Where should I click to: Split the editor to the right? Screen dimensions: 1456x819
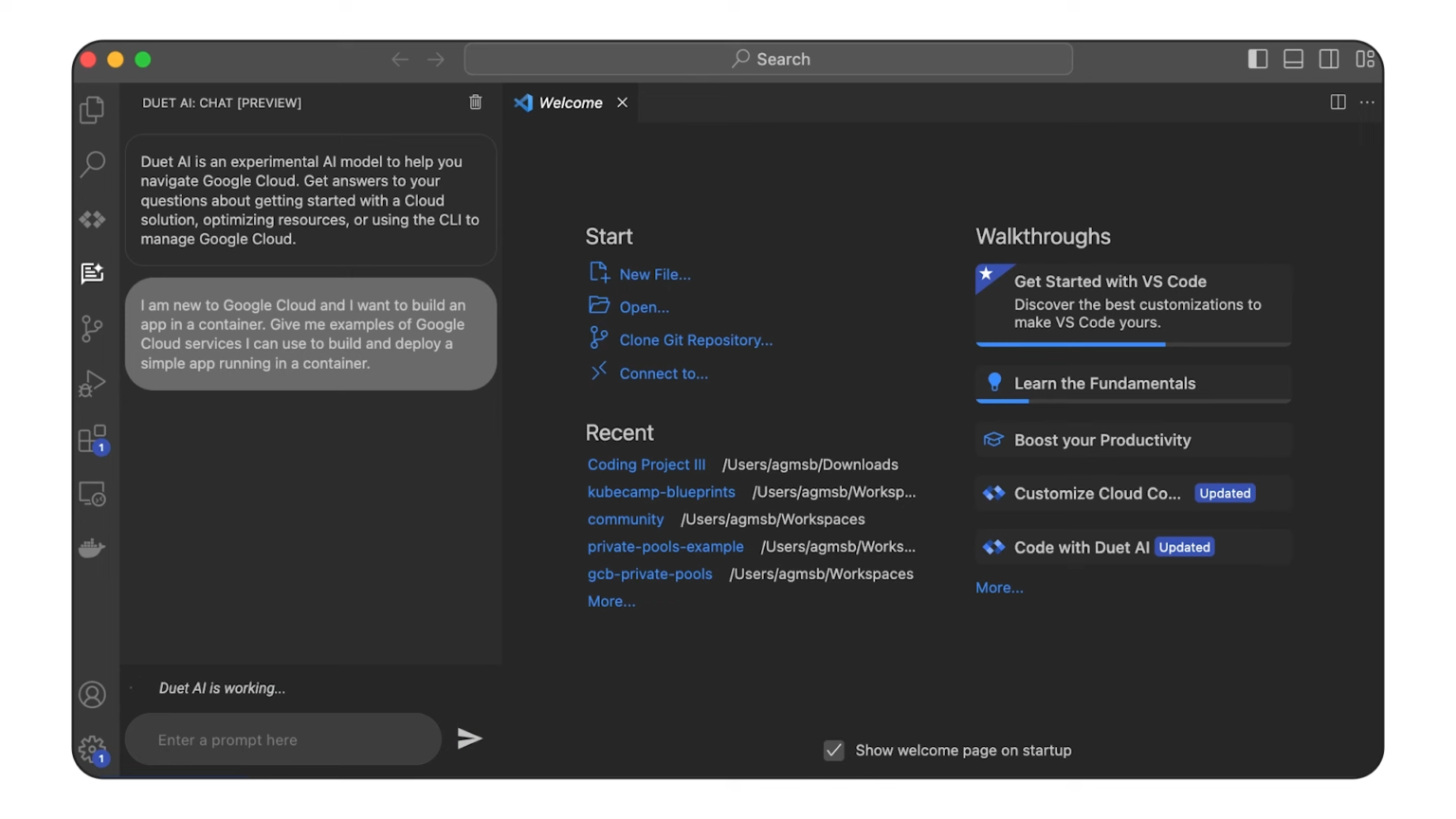pos(1338,102)
